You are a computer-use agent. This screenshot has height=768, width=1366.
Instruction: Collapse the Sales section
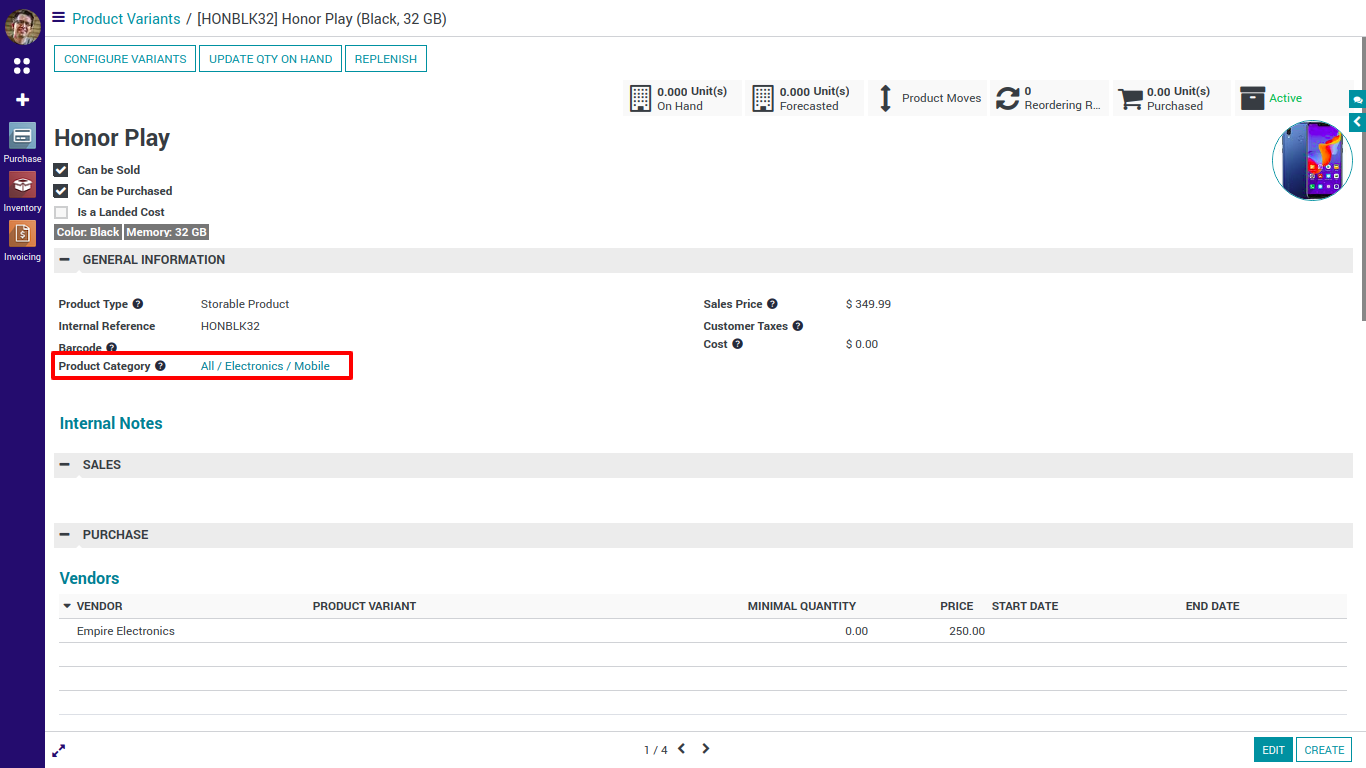65,465
